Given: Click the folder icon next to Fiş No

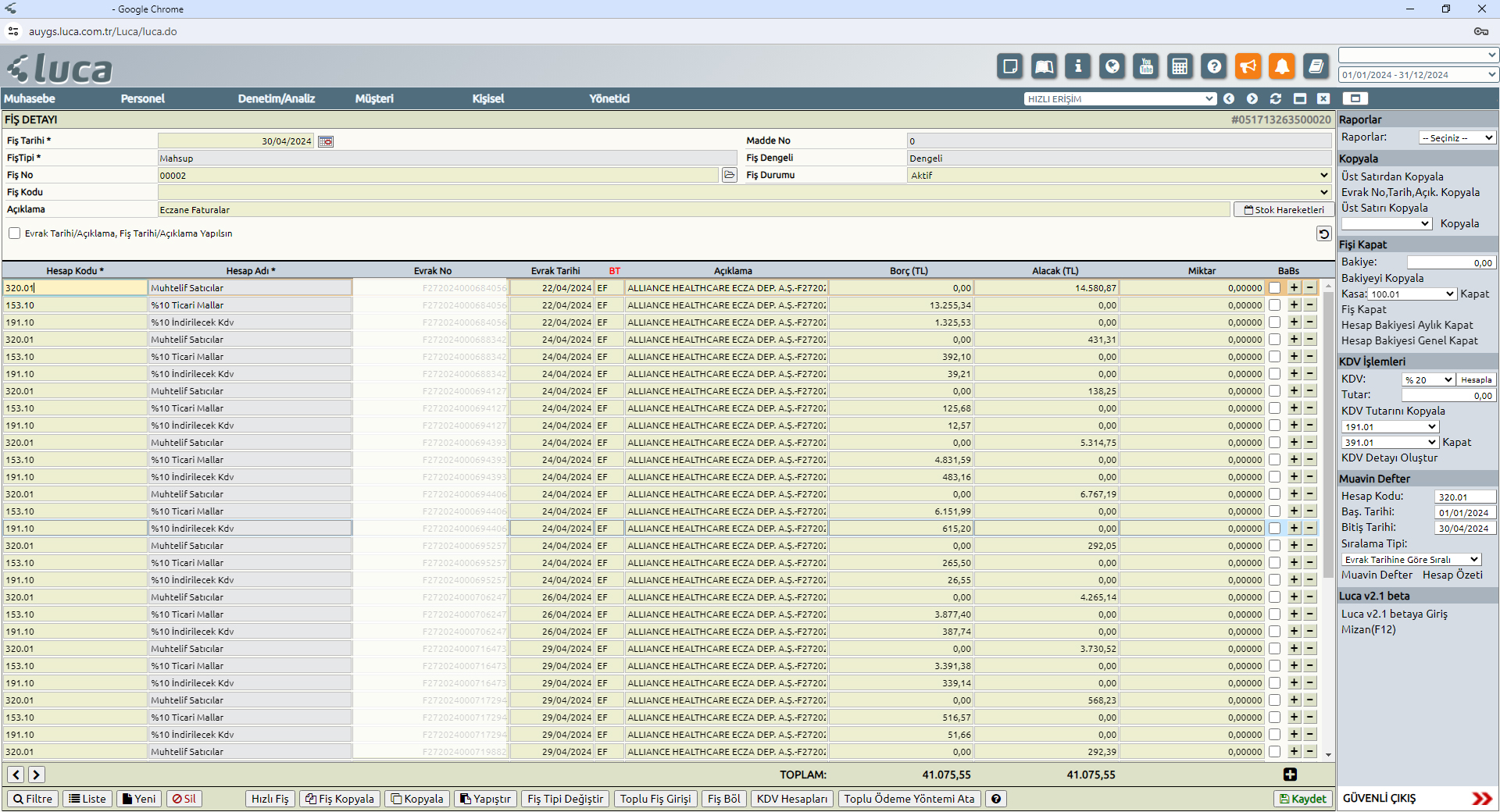Looking at the screenshot, I should point(730,175).
